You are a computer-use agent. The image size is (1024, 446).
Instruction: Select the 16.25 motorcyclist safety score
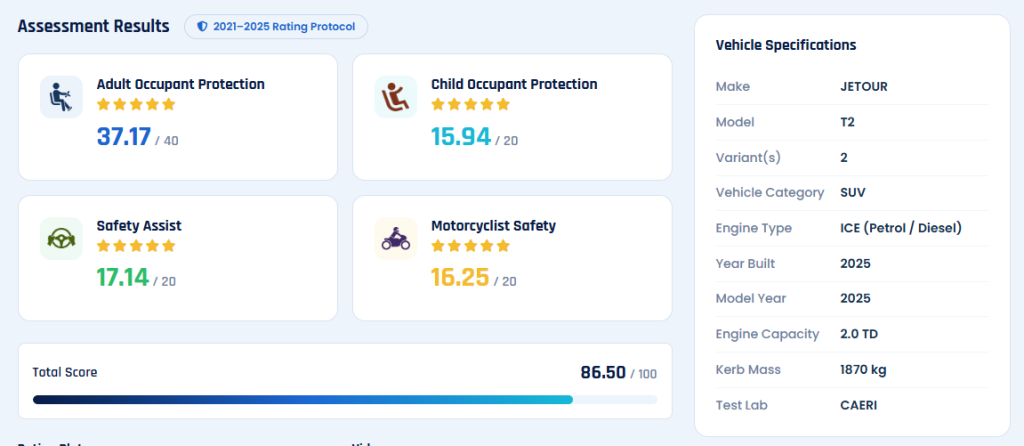tap(460, 278)
